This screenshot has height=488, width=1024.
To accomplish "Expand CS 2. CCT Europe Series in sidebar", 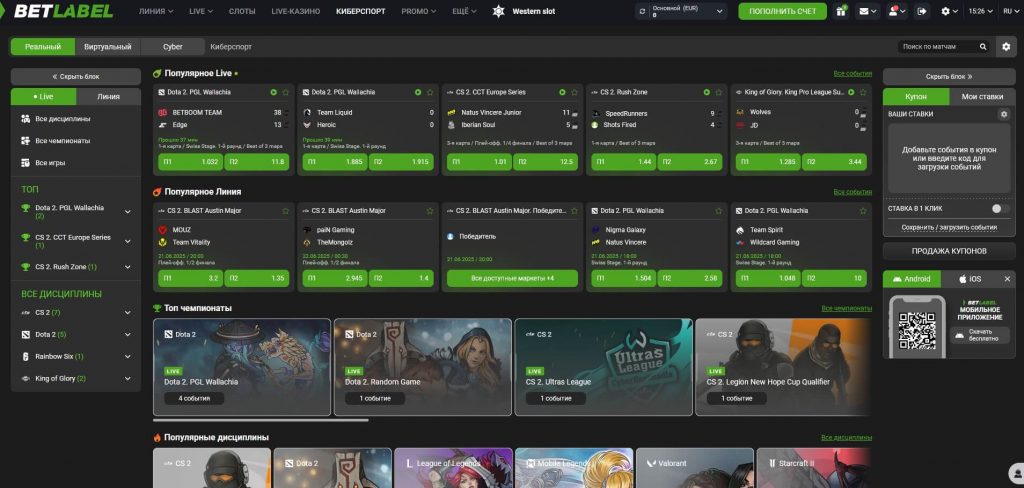I will [x=127, y=241].
